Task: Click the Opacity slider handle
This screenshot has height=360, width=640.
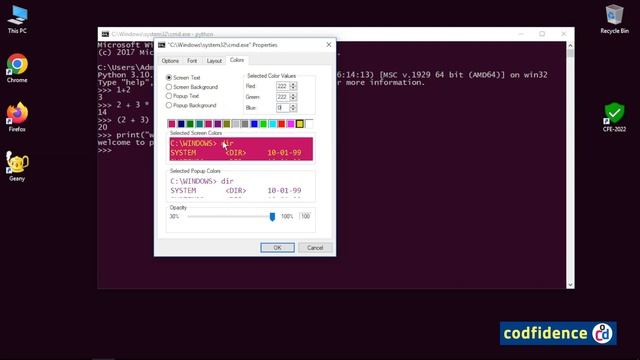Action: point(272,216)
